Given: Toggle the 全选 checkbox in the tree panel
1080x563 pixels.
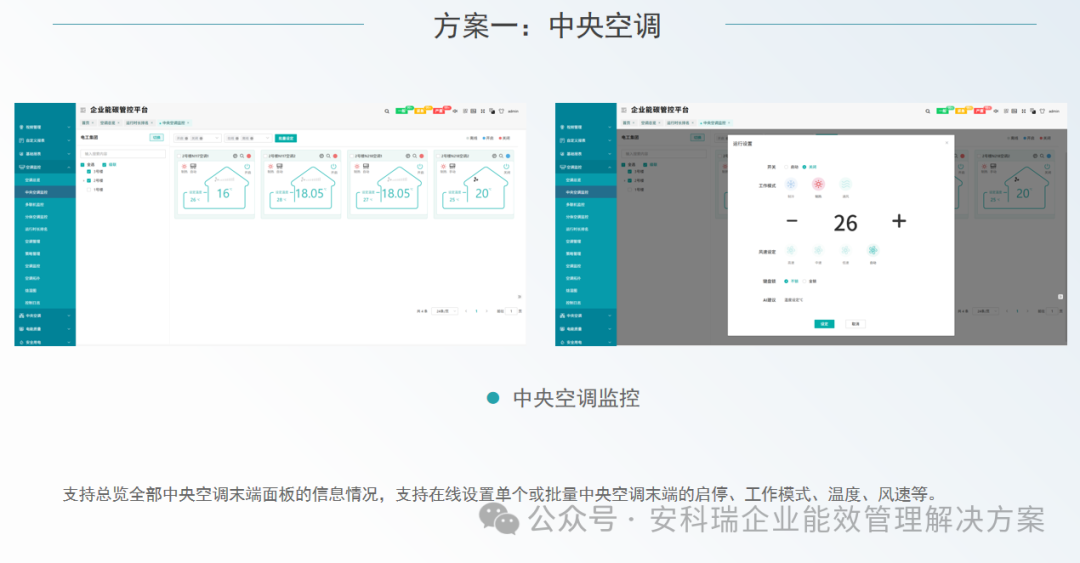Looking at the screenshot, I should pyautogui.click(x=83, y=165).
